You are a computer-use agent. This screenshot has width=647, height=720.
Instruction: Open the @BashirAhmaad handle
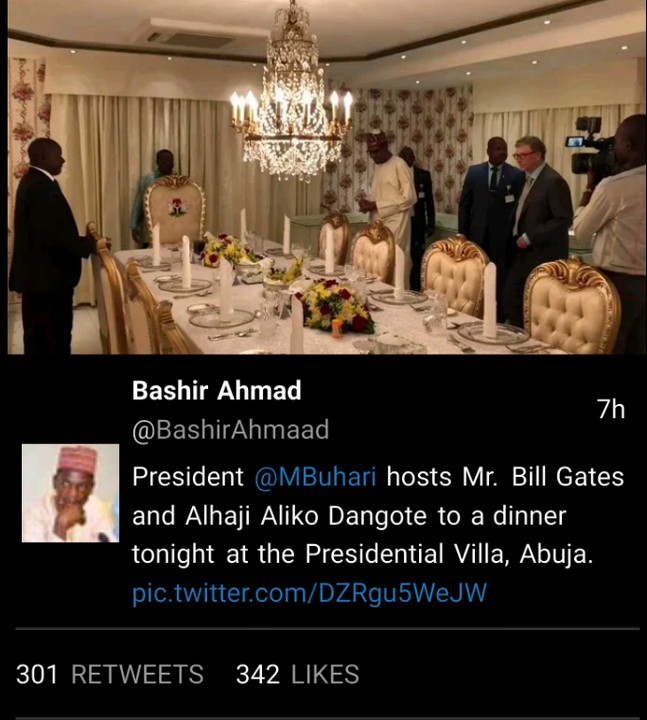(x=230, y=431)
